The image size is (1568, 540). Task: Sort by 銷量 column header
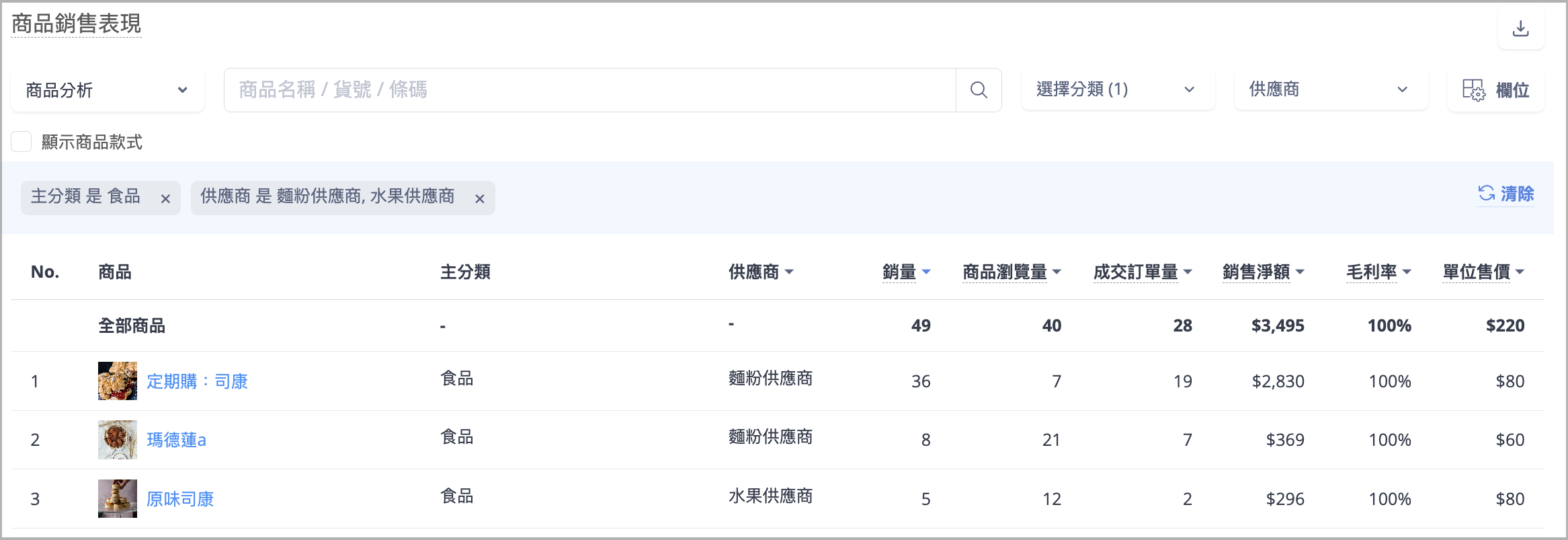tap(906, 272)
